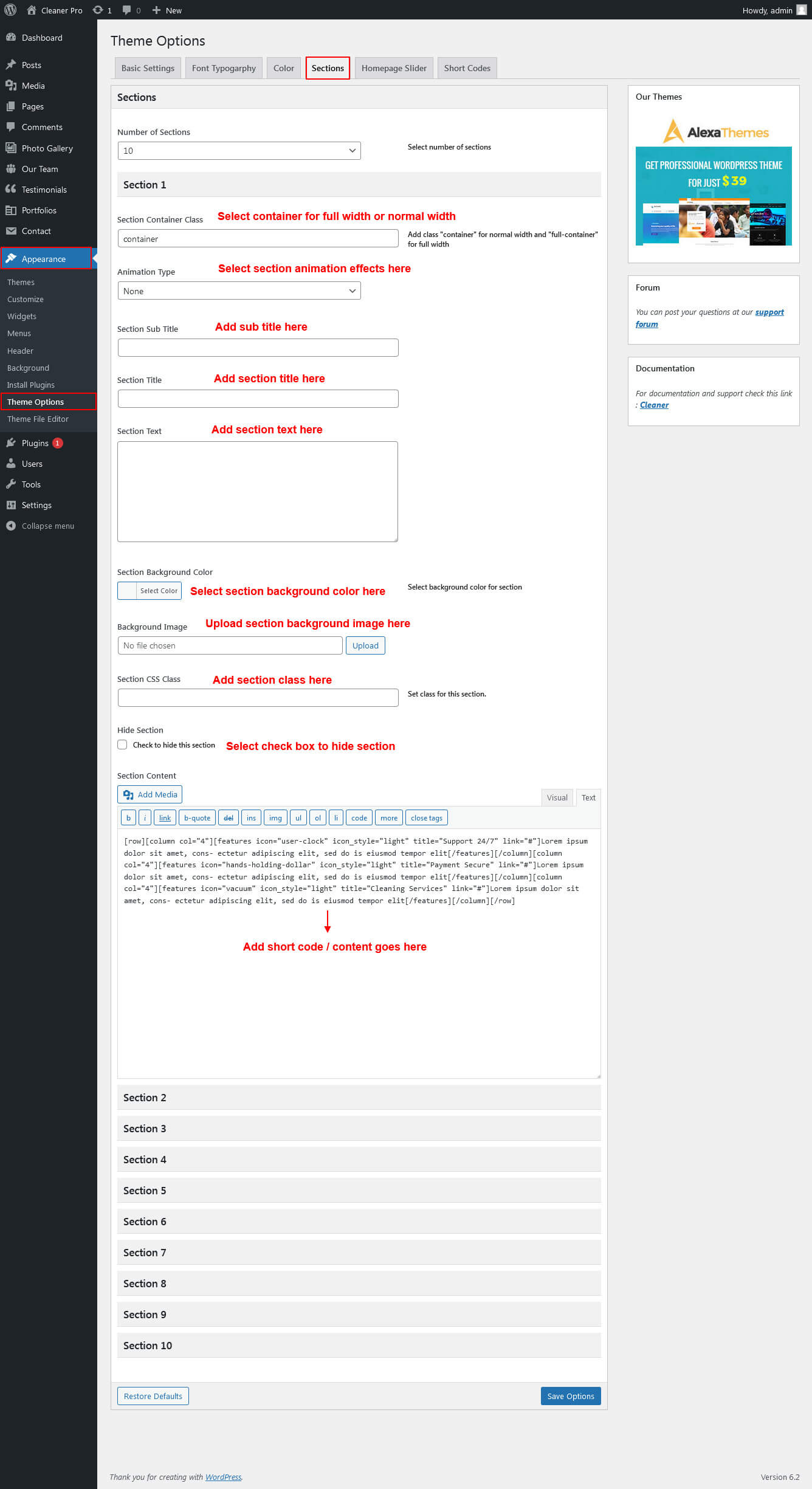The width and height of the screenshot is (812, 1489).
Task: Expand the Section 8 panel
Action: click(x=359, y=1283)
